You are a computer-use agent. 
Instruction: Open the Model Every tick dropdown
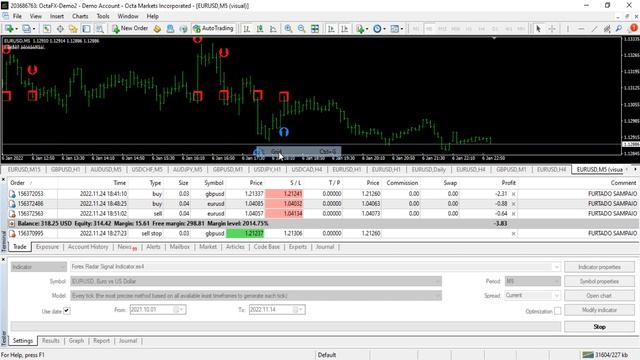point(256,296)
